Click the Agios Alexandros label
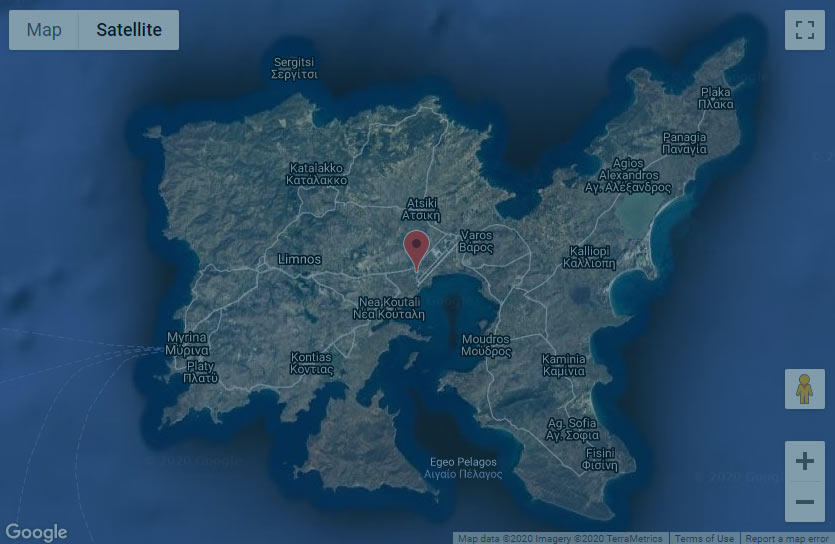This screenshot has width=835, height=544. [628, 175]
